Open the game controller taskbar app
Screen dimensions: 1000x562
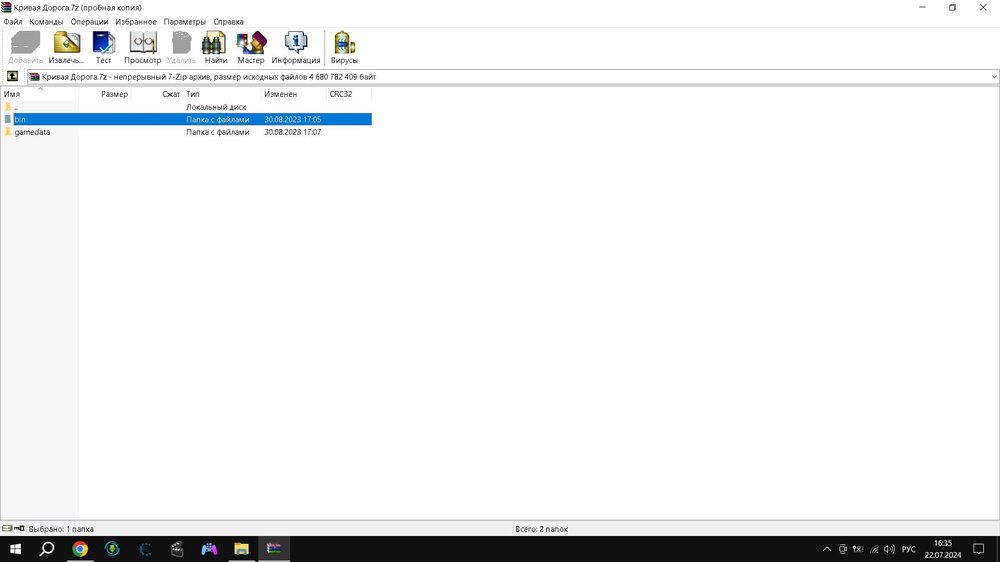tap(209, 549)
